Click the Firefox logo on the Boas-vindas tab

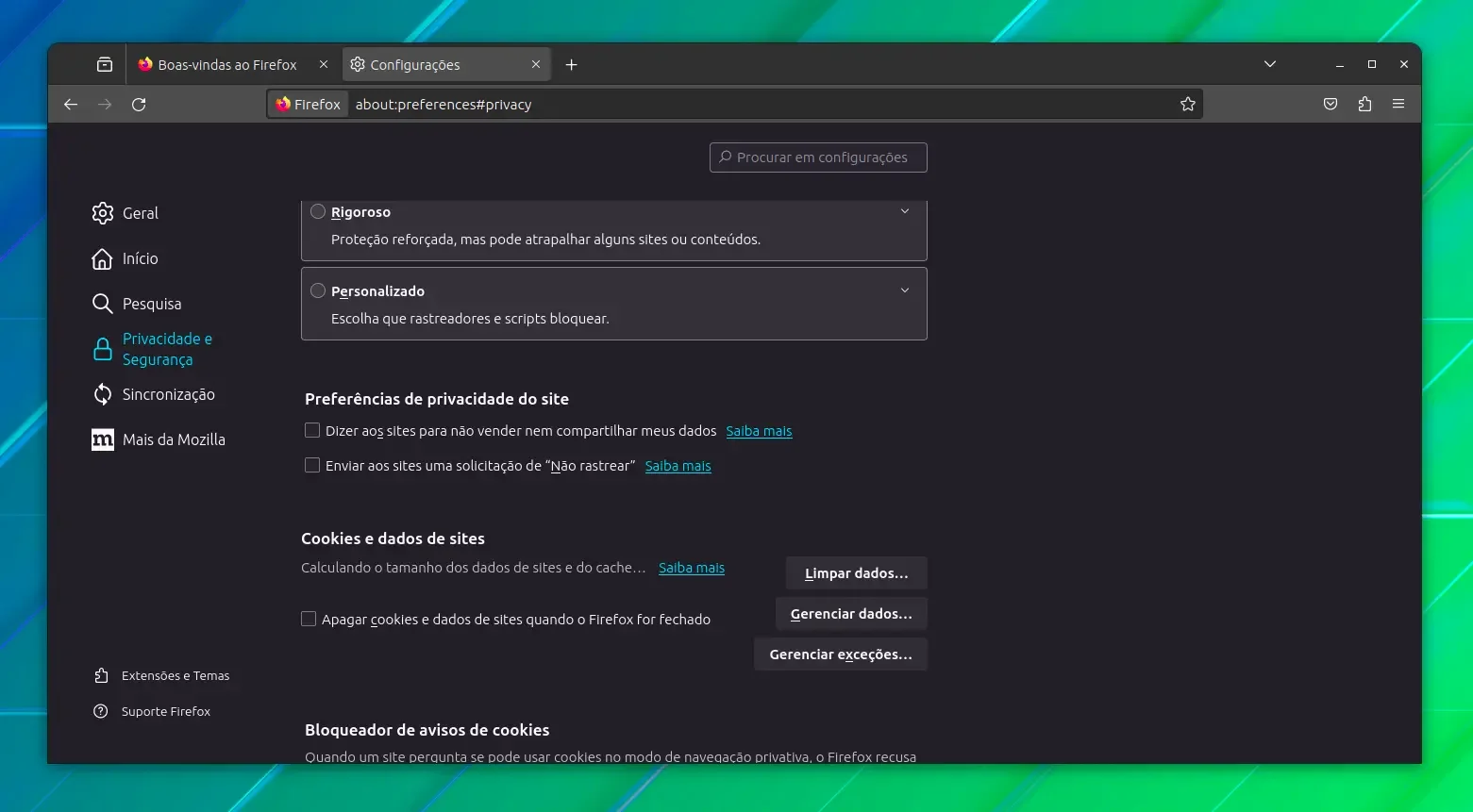(145, 65)
